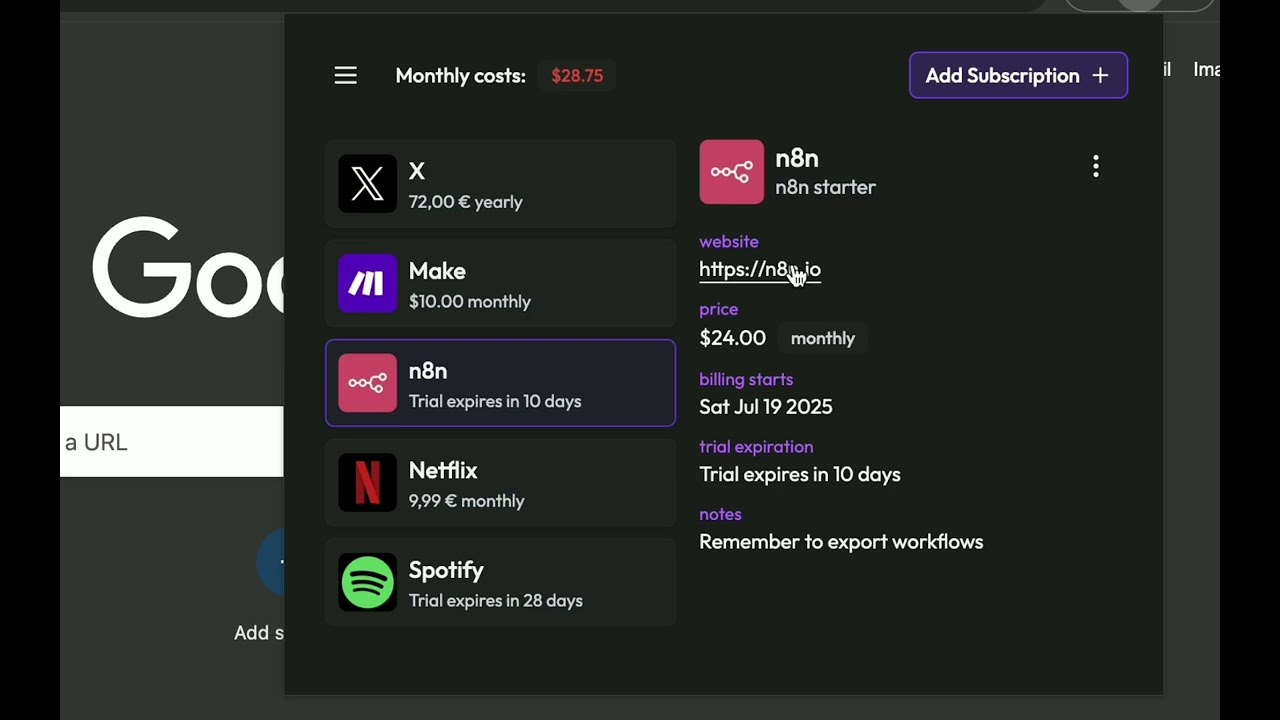Click the X subscription logo icon
Viewport: 1280px width, 720px height.
click(367, 184)
